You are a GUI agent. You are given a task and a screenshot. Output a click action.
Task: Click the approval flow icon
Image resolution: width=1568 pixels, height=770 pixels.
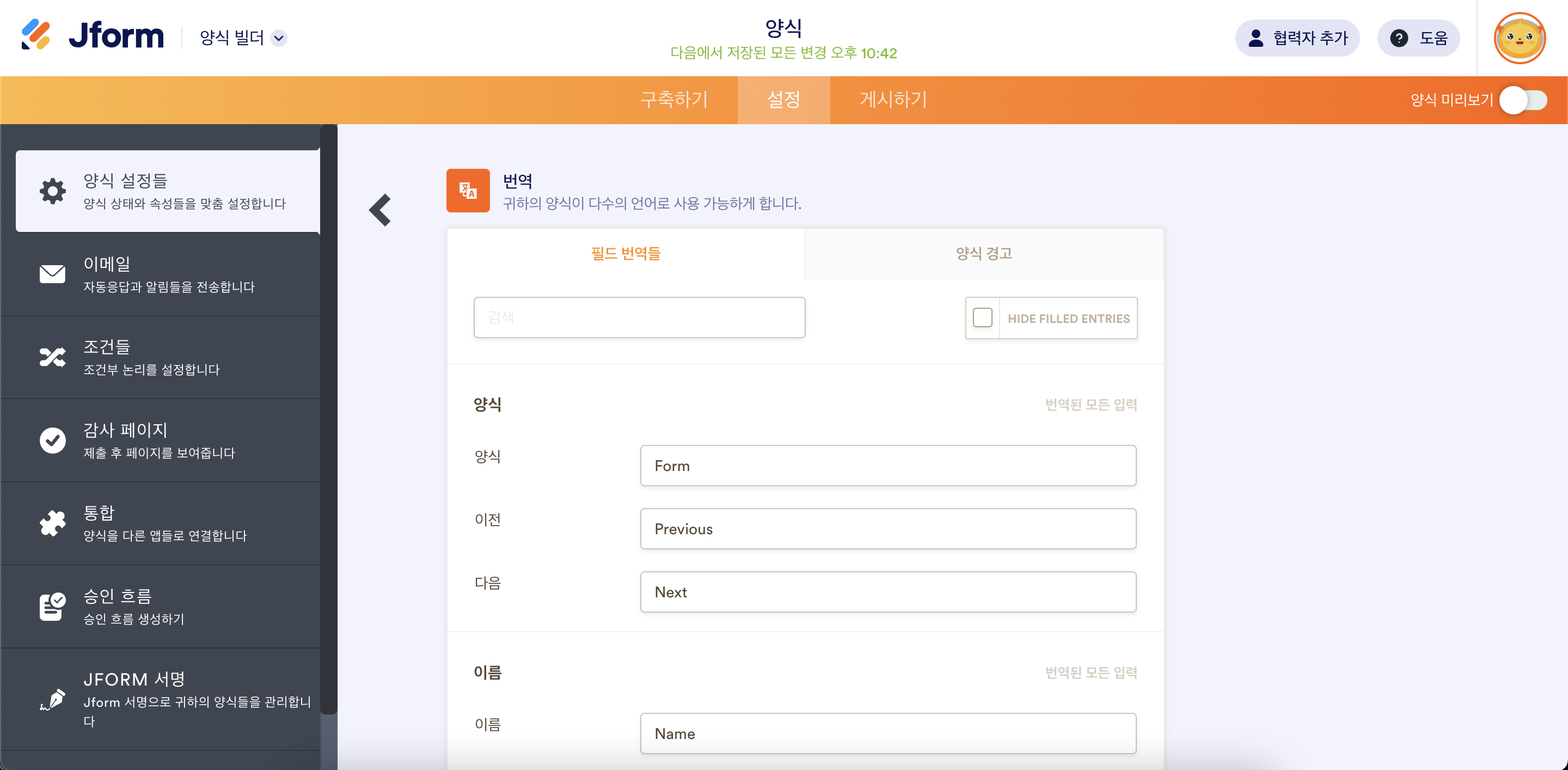pyautogui.click(x=53, y=606)
